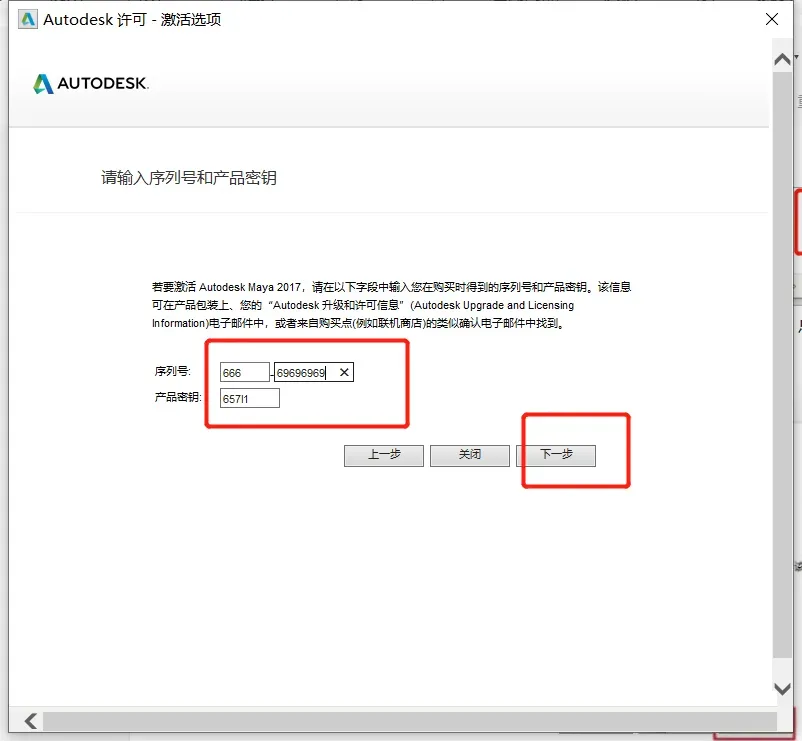The image size is (802, 741).
Task: Focus the product key field 657I1
Action: pyautogui.click(x=250, y=398)
